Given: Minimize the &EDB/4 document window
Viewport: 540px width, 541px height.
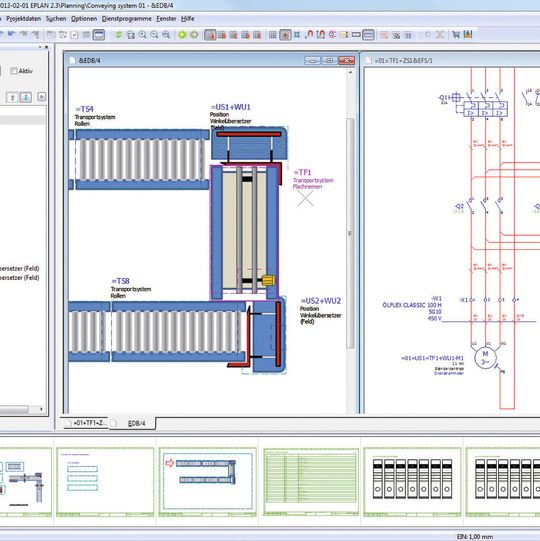Looking at the screenshot, I should point(312,61).
